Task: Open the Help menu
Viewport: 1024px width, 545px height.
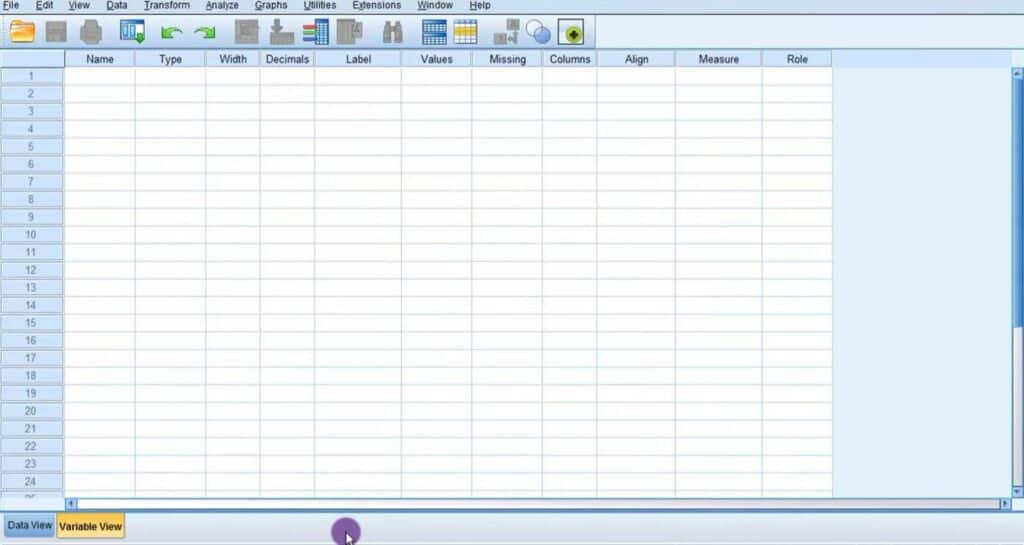Action: click(480, 5)
